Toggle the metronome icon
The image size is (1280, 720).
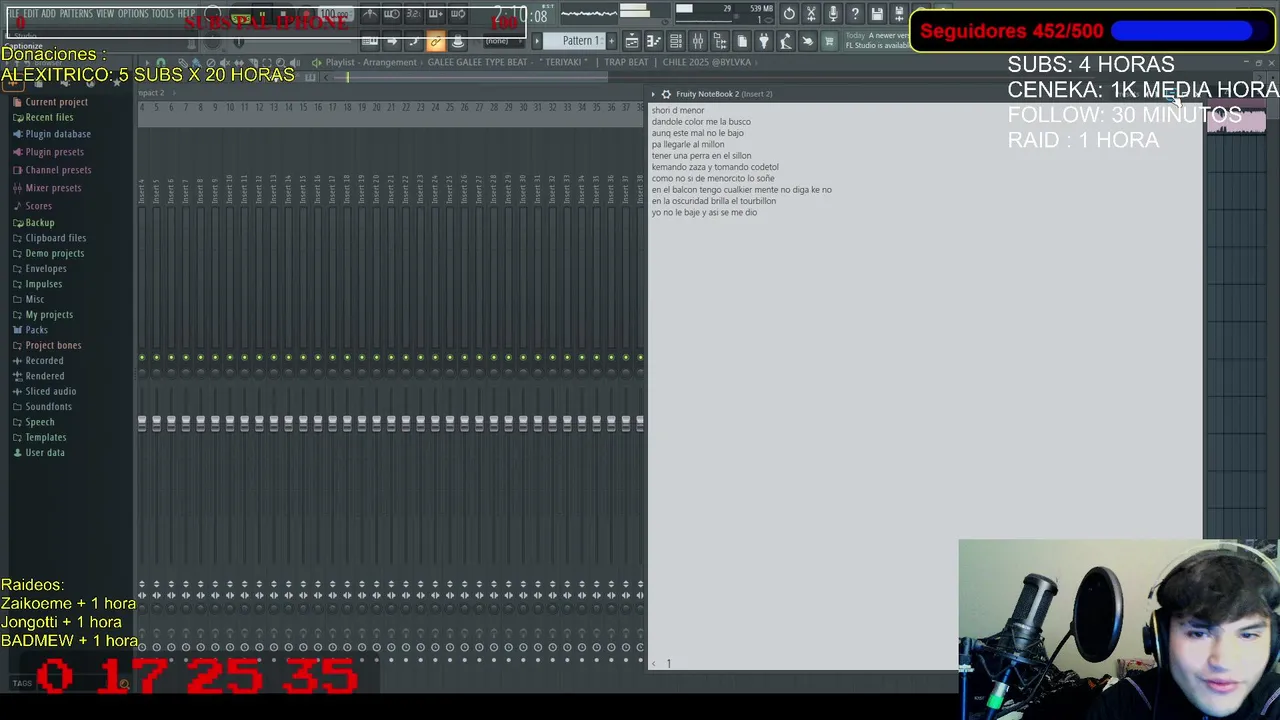[x=370, y=14]
